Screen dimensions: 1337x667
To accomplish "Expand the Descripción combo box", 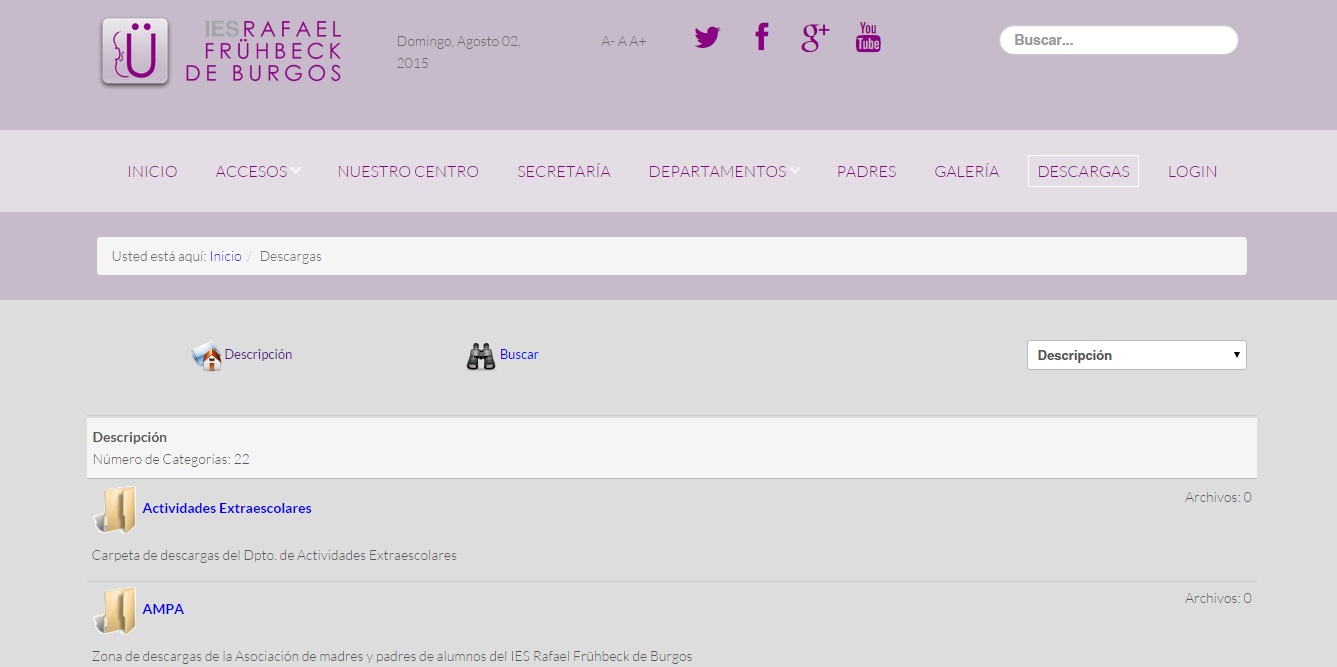I will click(x=1137, y=355).
